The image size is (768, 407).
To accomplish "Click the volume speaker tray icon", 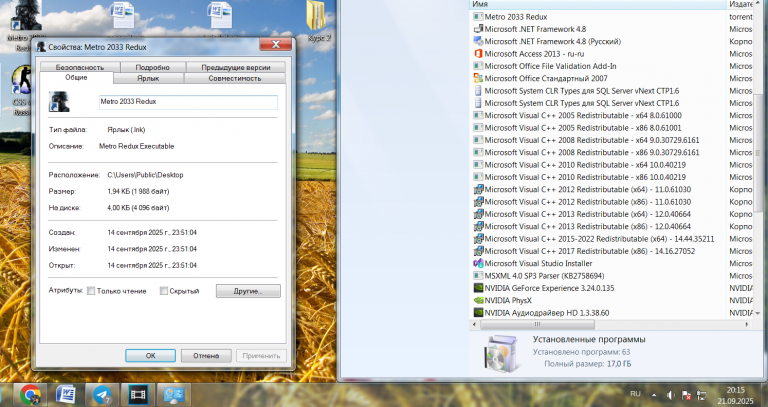I will tap(670, 395).
